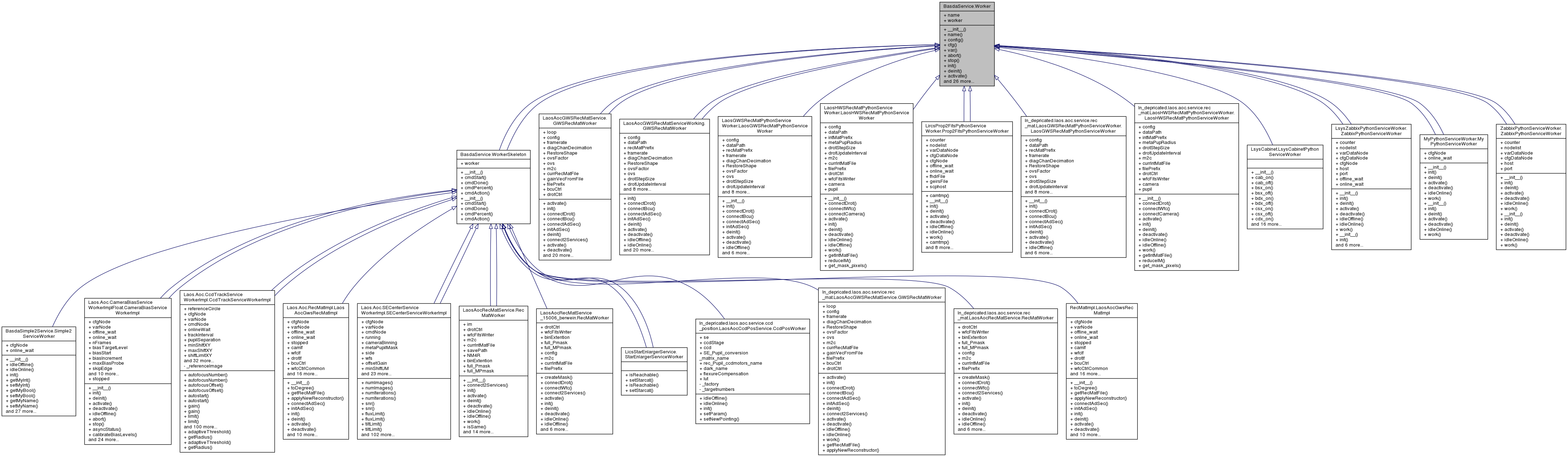The height and width of the screenshot is (457, 1568).
Task: Click '+ calibrateBiasLevels()' in CameraBias box
Action: click(x=113, y=434)
